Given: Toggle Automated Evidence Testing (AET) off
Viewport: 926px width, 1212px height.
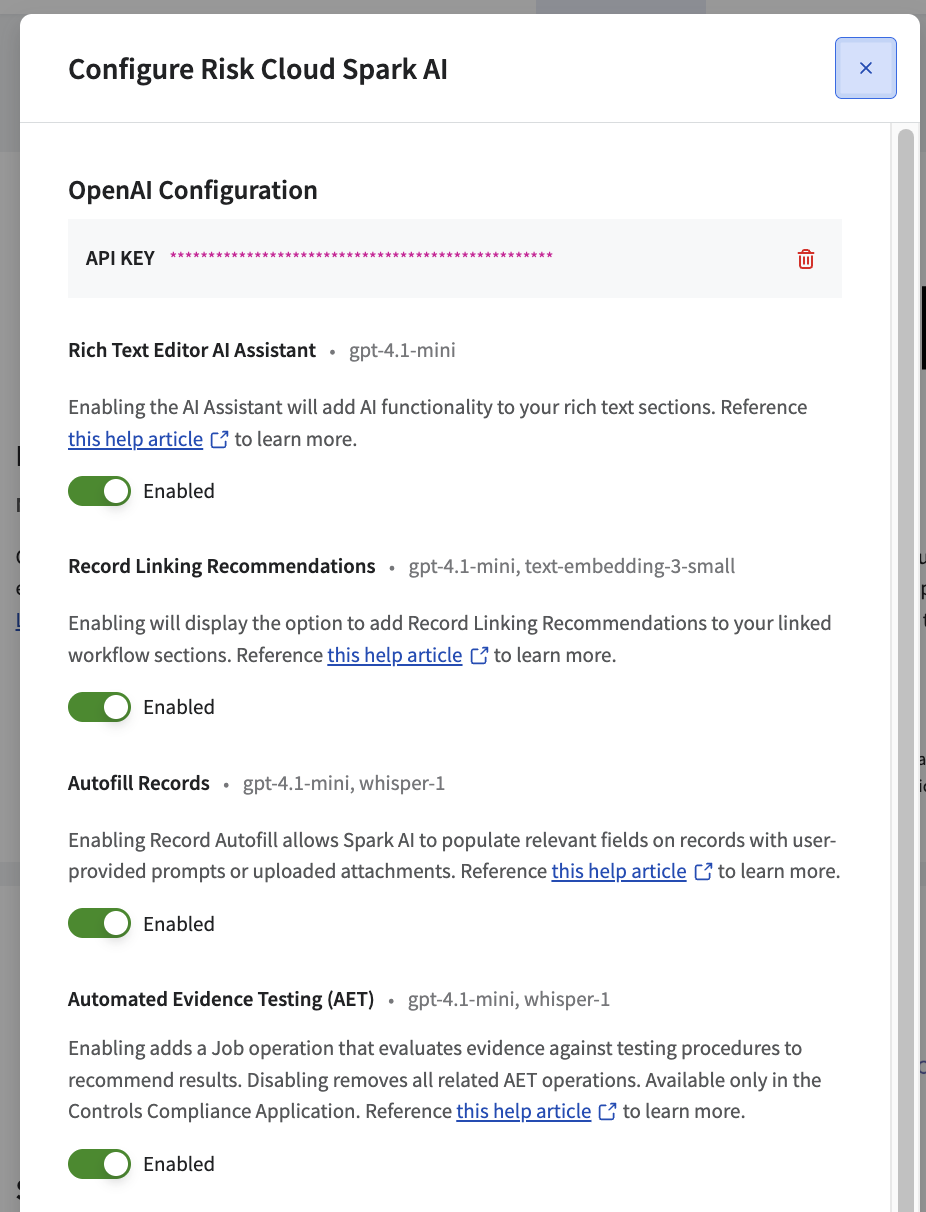Looking at the screenshot, I should 100,1164.
